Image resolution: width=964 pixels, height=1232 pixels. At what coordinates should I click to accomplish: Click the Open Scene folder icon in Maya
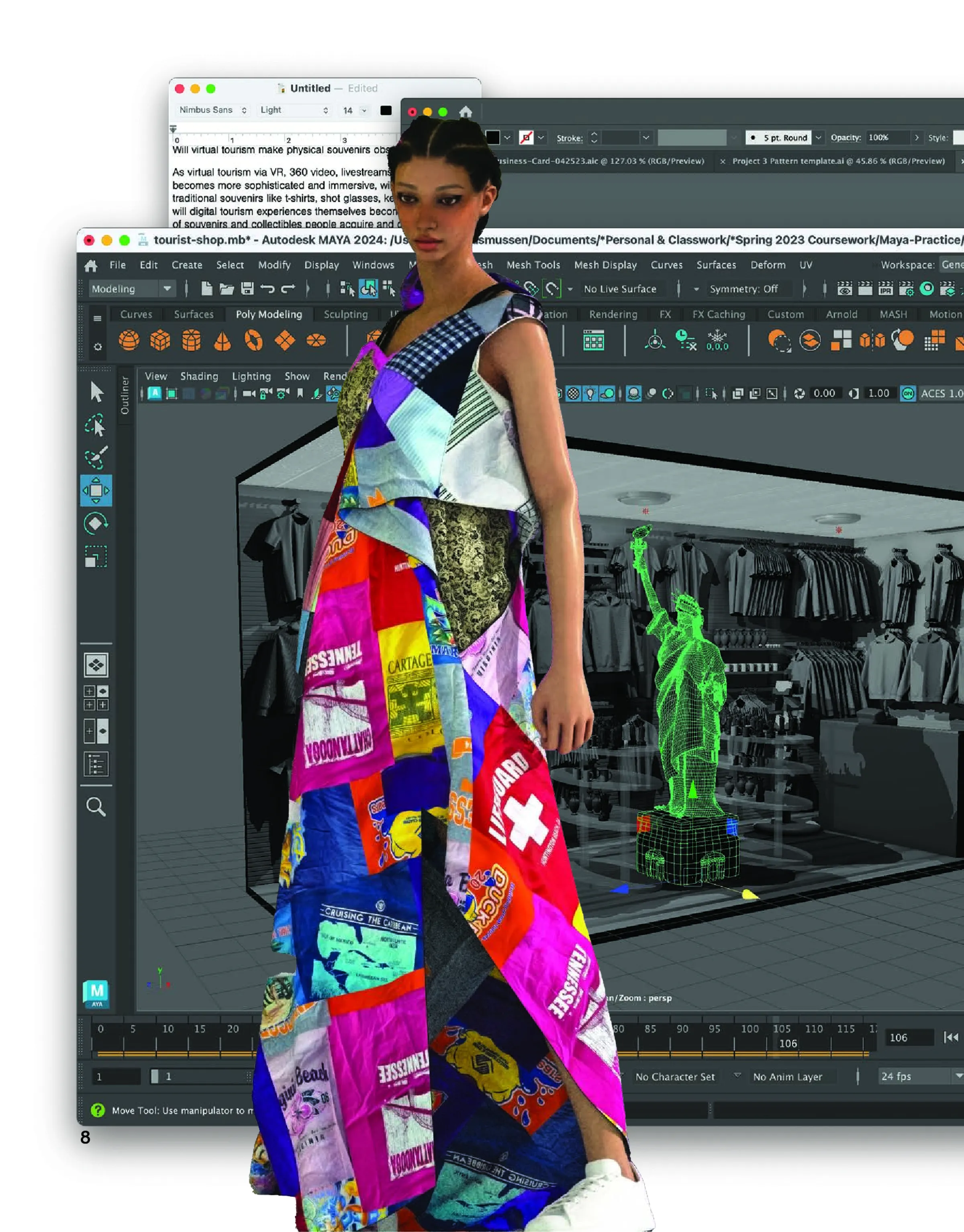click(x=227, y=289)
